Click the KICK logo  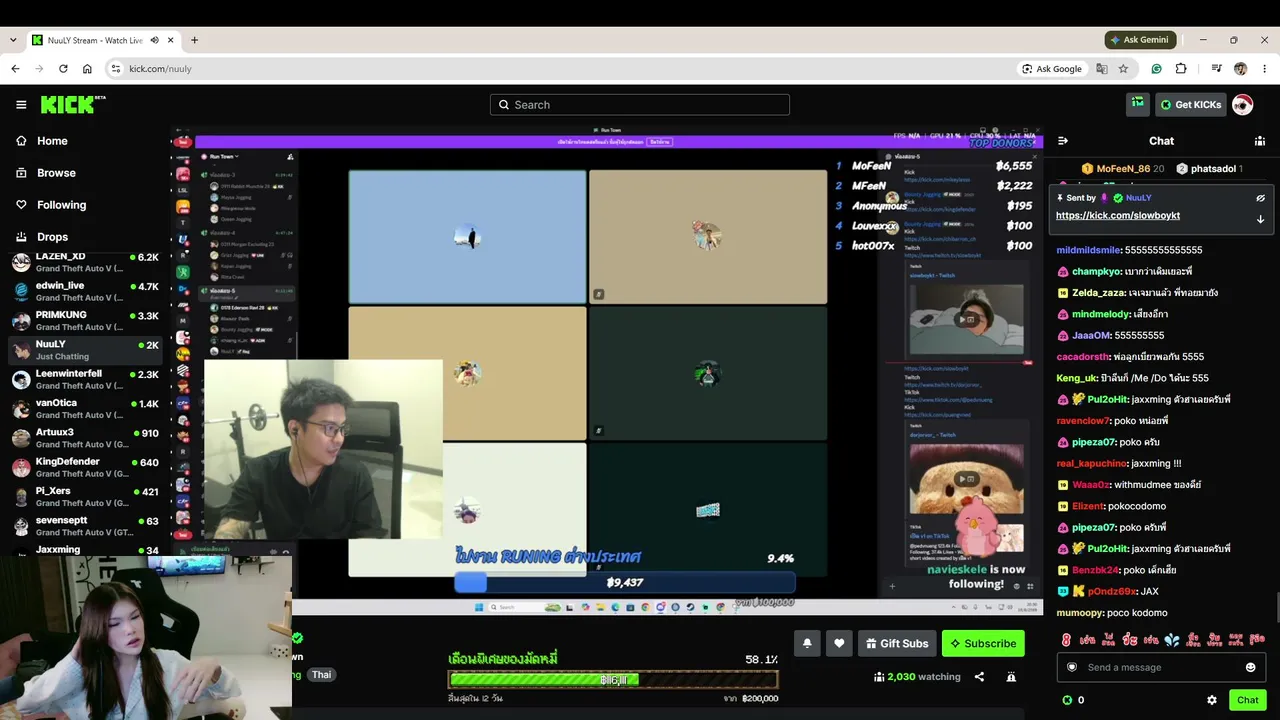click(73, 104)
